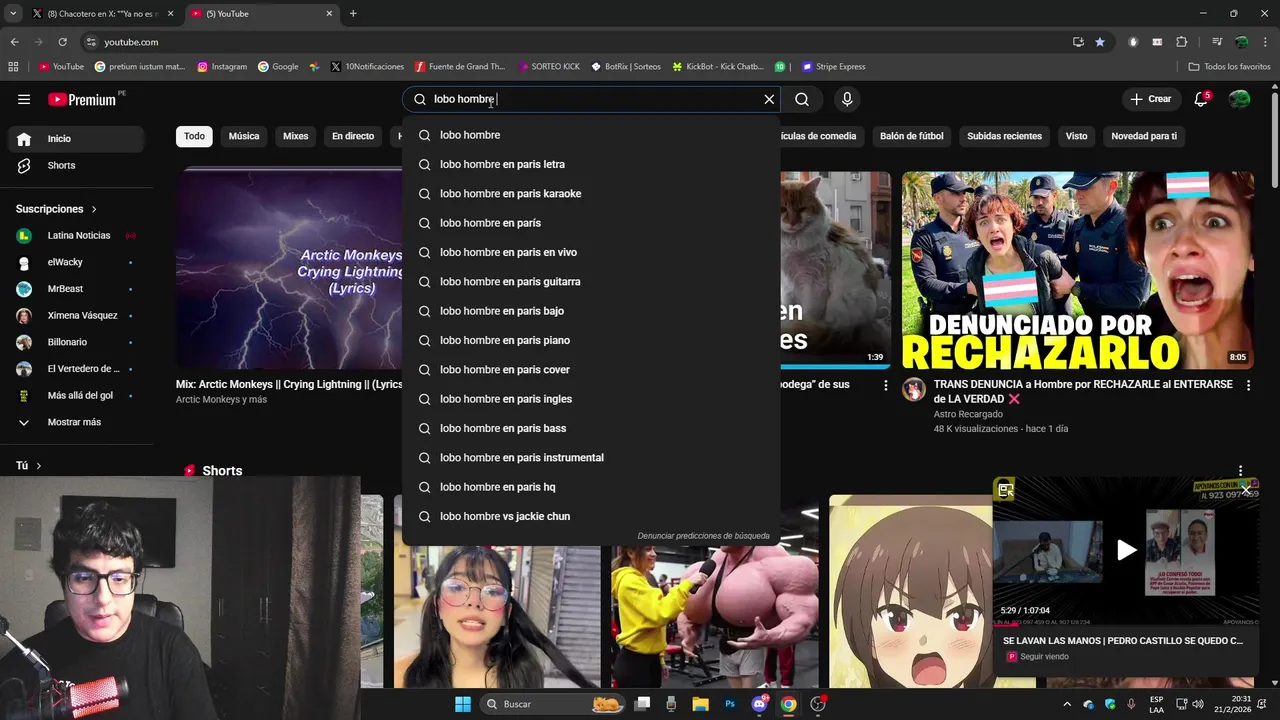
Task: Expand miniplayer to full page icon
Action: click(x=1006, y=489)
